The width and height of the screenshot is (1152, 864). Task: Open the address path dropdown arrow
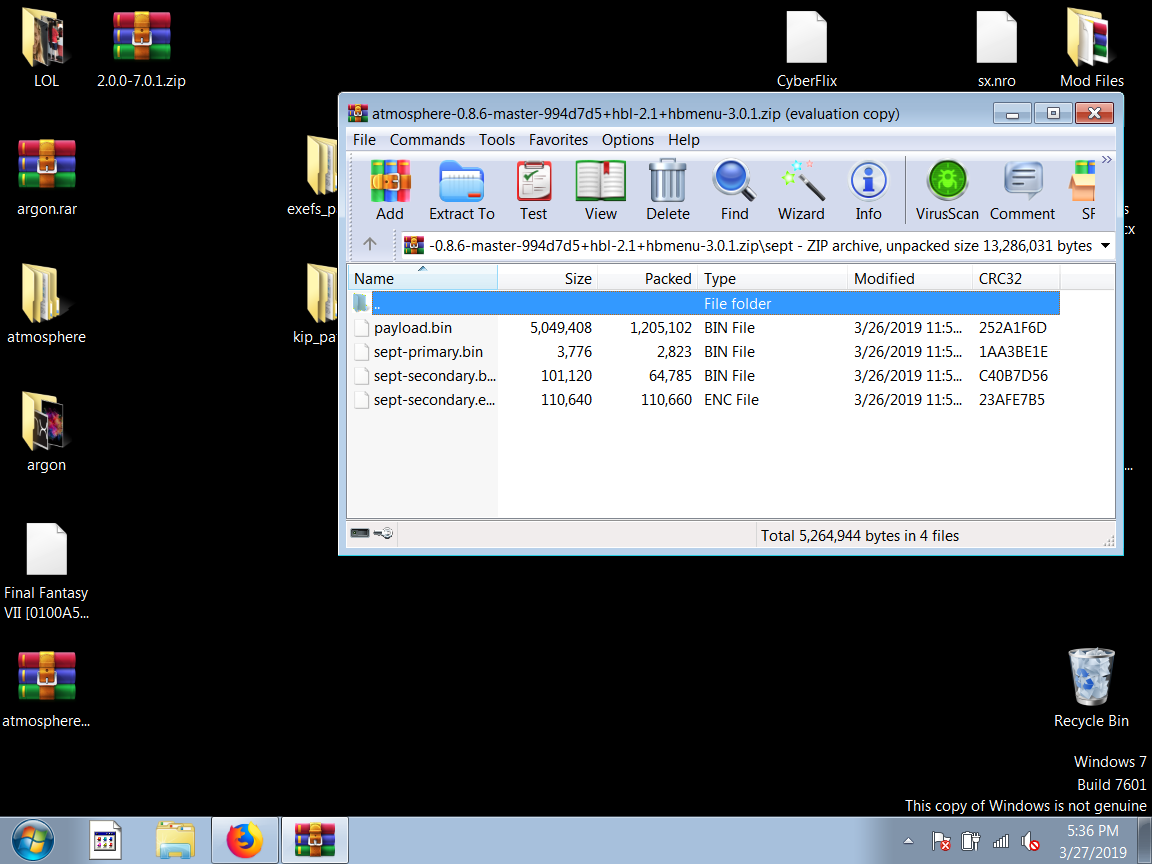point(1105,245)
